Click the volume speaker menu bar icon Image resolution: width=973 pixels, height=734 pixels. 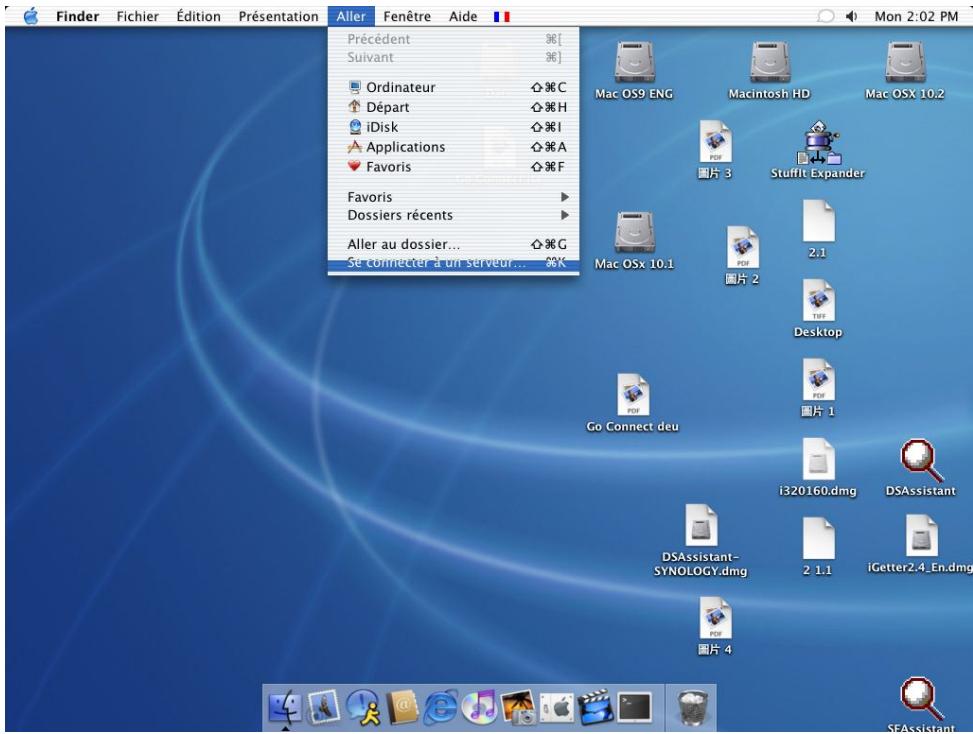[851, 17]
